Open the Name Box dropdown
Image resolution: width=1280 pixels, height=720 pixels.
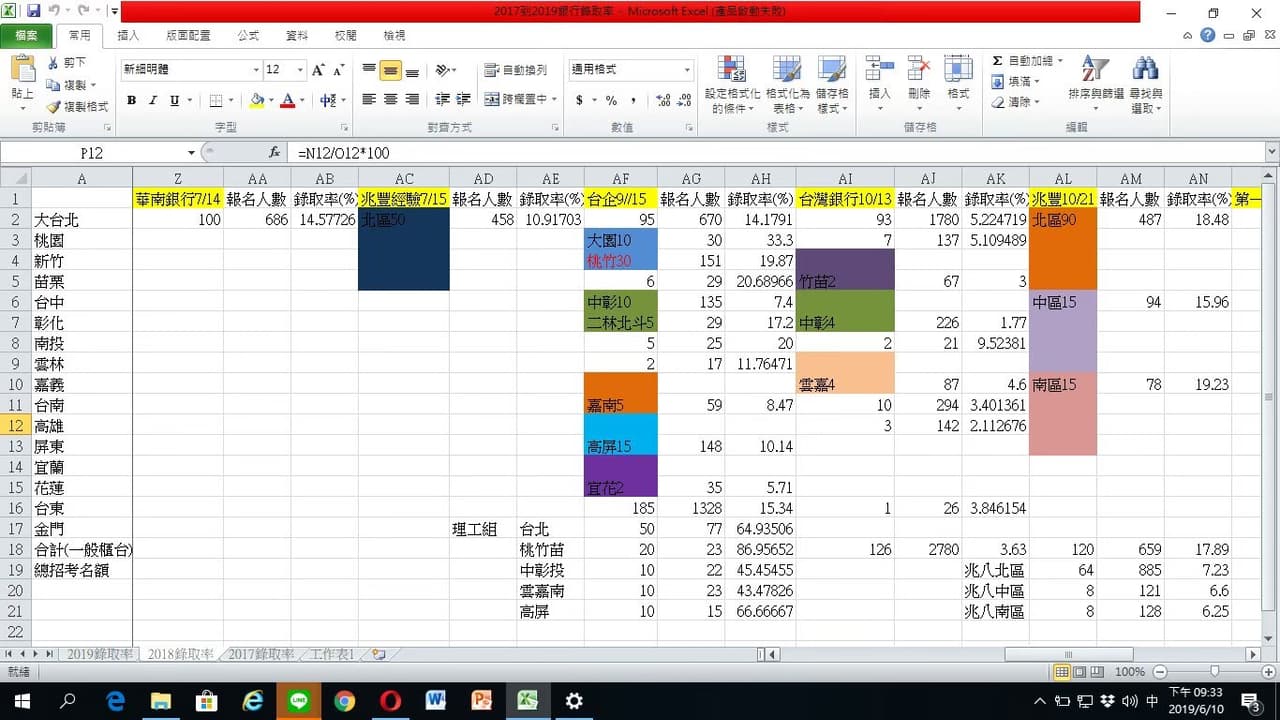point(191,153)
